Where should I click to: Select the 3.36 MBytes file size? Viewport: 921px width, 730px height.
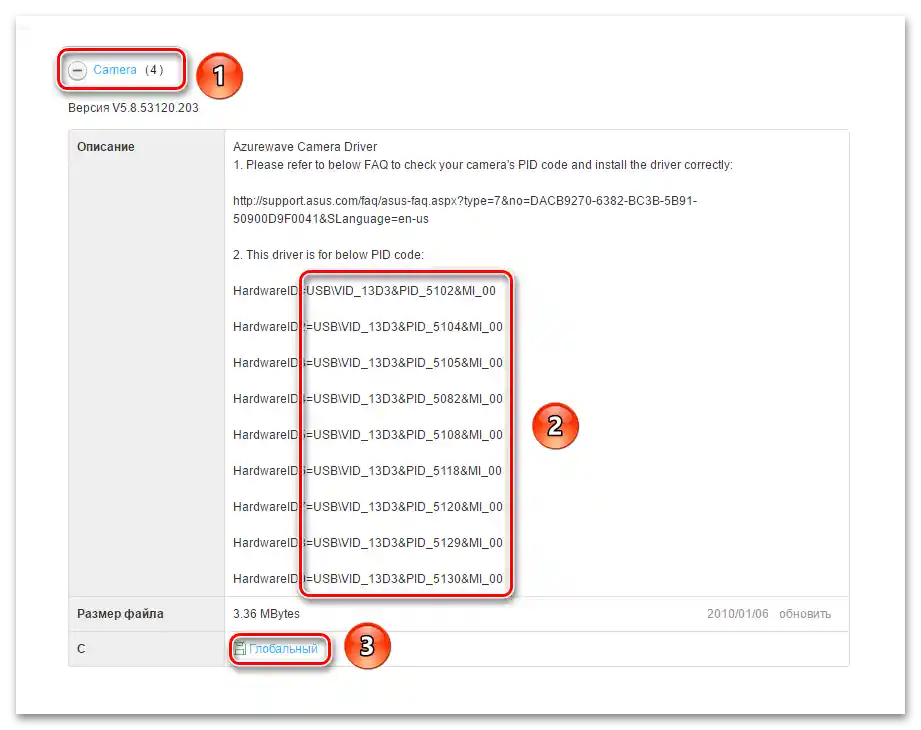pyautogui.click(x=266, y=614)
